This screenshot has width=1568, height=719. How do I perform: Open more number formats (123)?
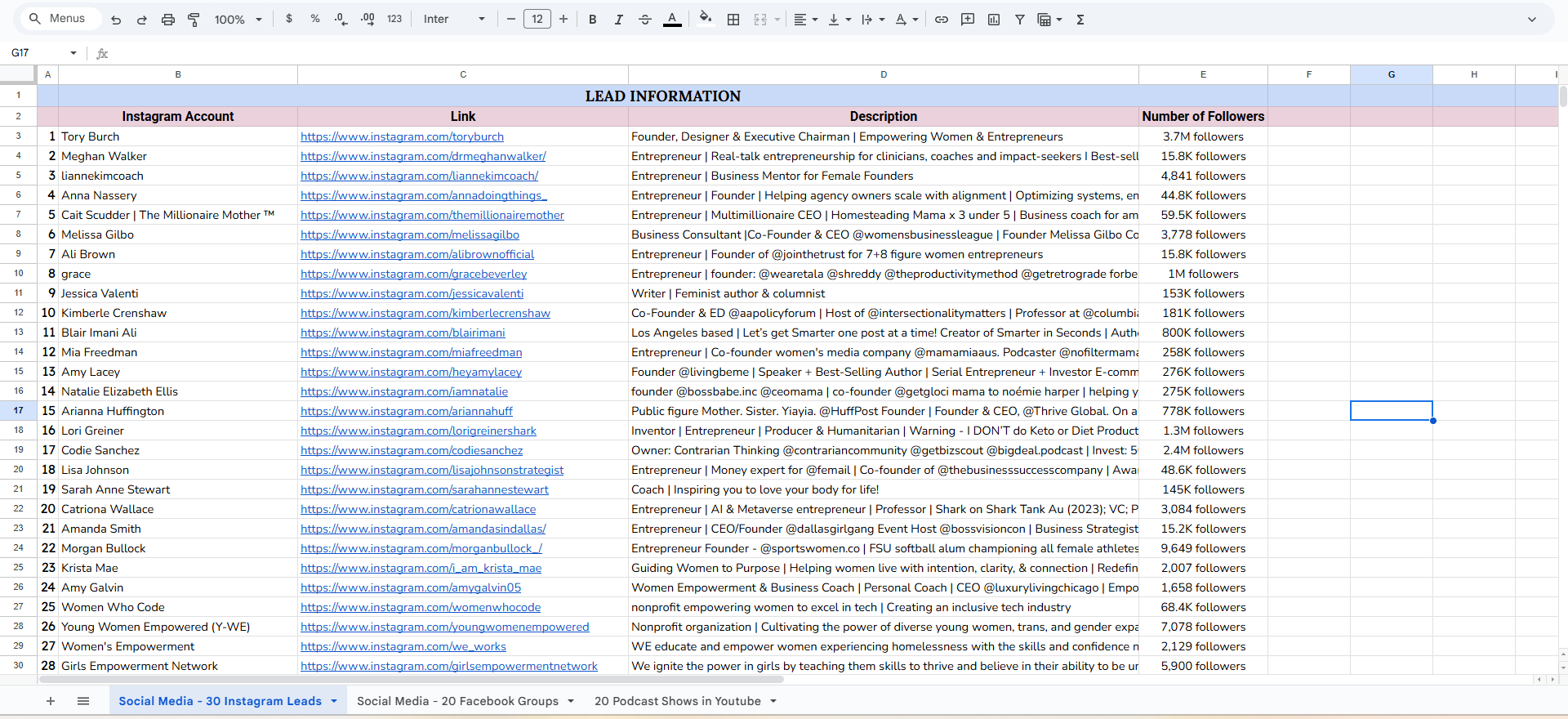[x=394, y=19]
